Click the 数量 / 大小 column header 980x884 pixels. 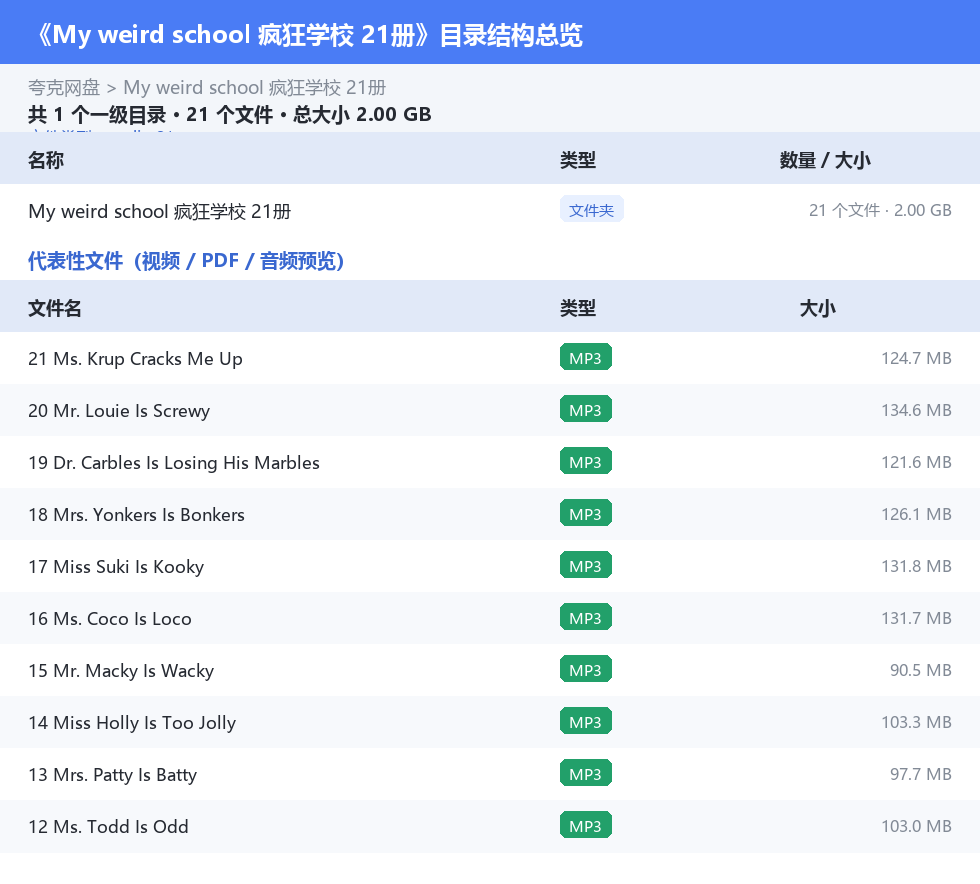pos(824,161)
